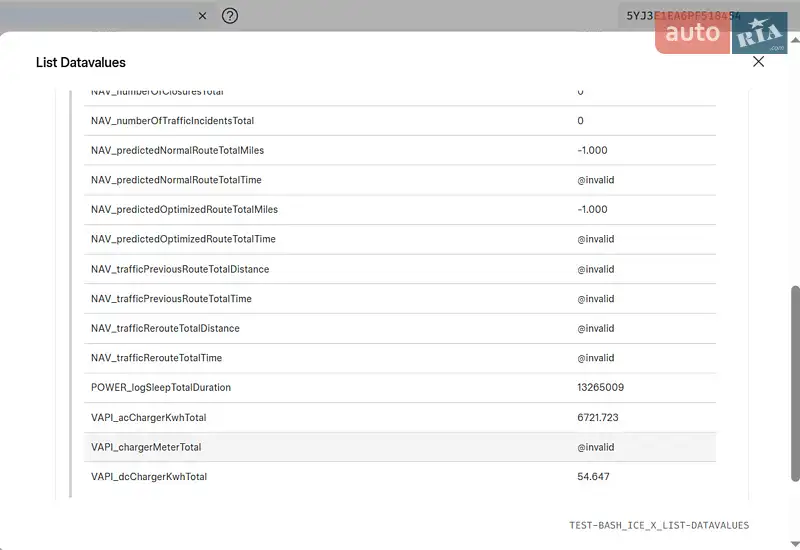This screenshot has height=550, width=800.
Task: Select the NAV_numberOfTrafficIncidentsTotal row
Action: [172, 121]
